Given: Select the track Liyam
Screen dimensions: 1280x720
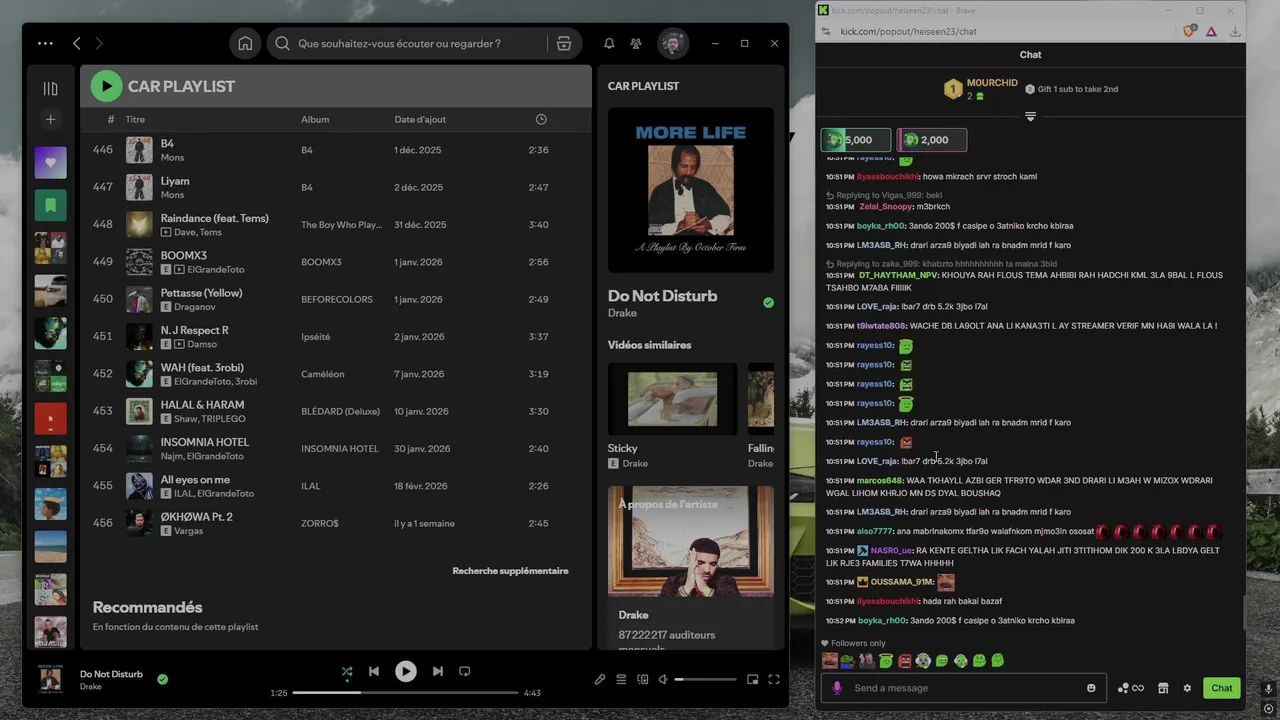Looking at the screenshot, I should [x=336, y=187].
